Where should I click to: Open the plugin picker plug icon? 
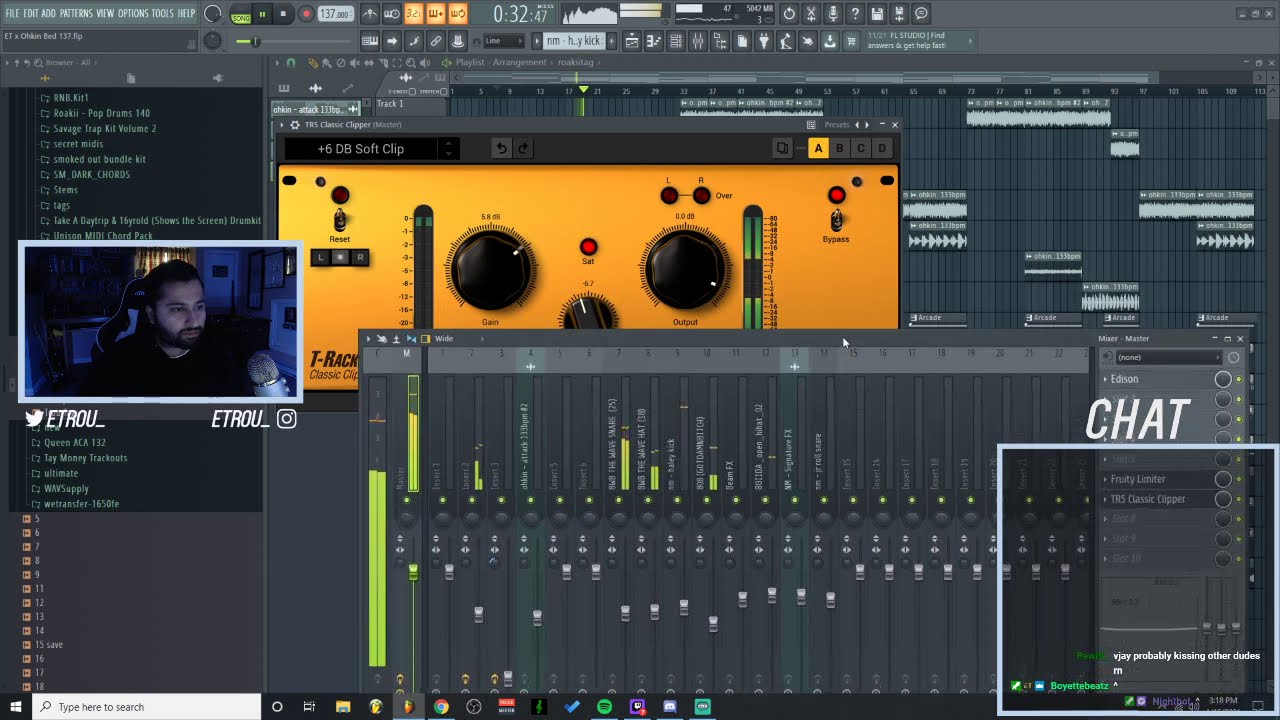tap(764, 41)
